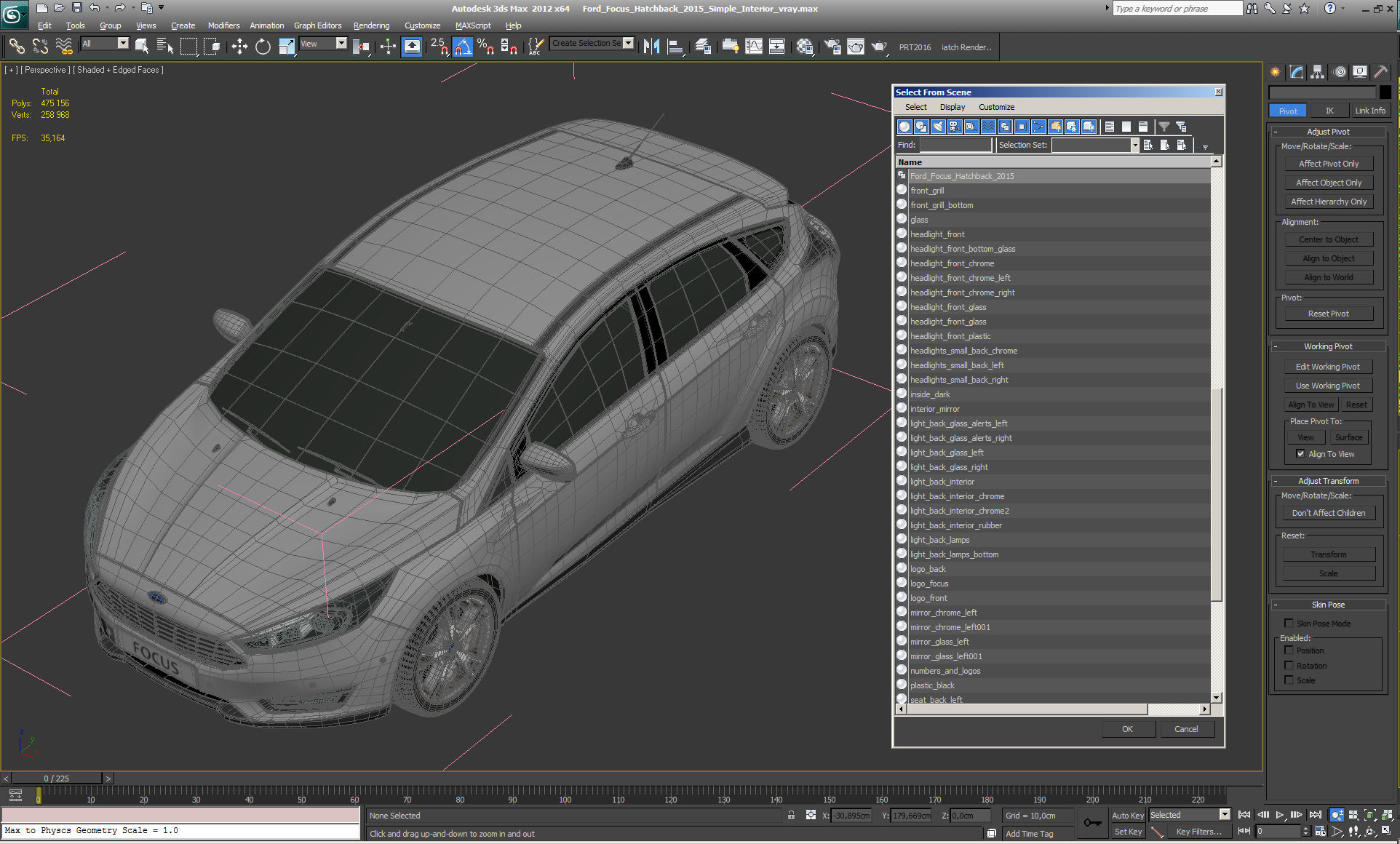Open the MAXScript menu
The height and width of the screenshot is (844, 1400).
point(473,25)
